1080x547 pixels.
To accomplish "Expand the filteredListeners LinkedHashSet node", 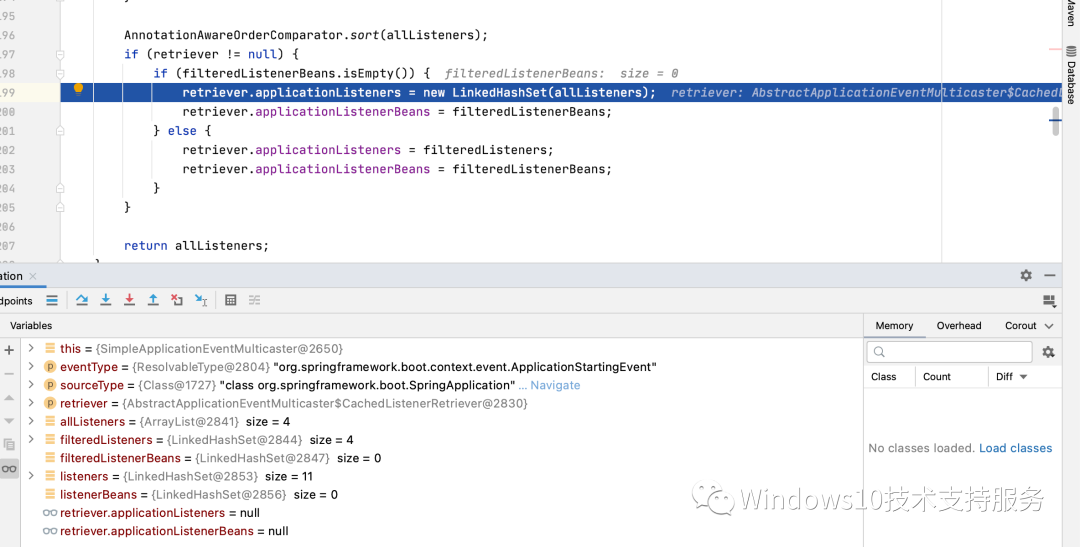I will coord(31,440).
